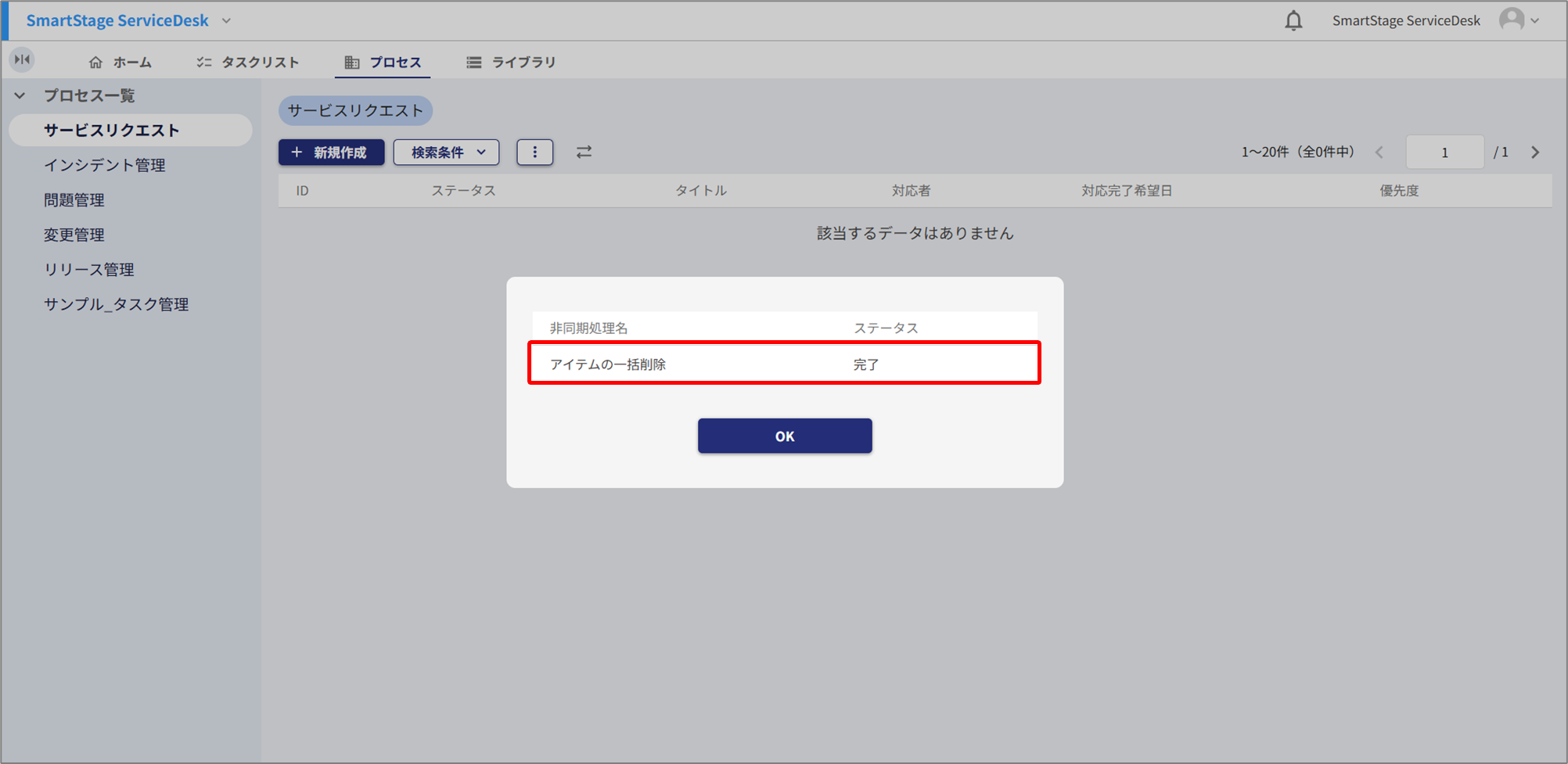Select インシデント管理 in the sidebar
The width and height of the screenshot is (1568, 764).
pos(104,165)
